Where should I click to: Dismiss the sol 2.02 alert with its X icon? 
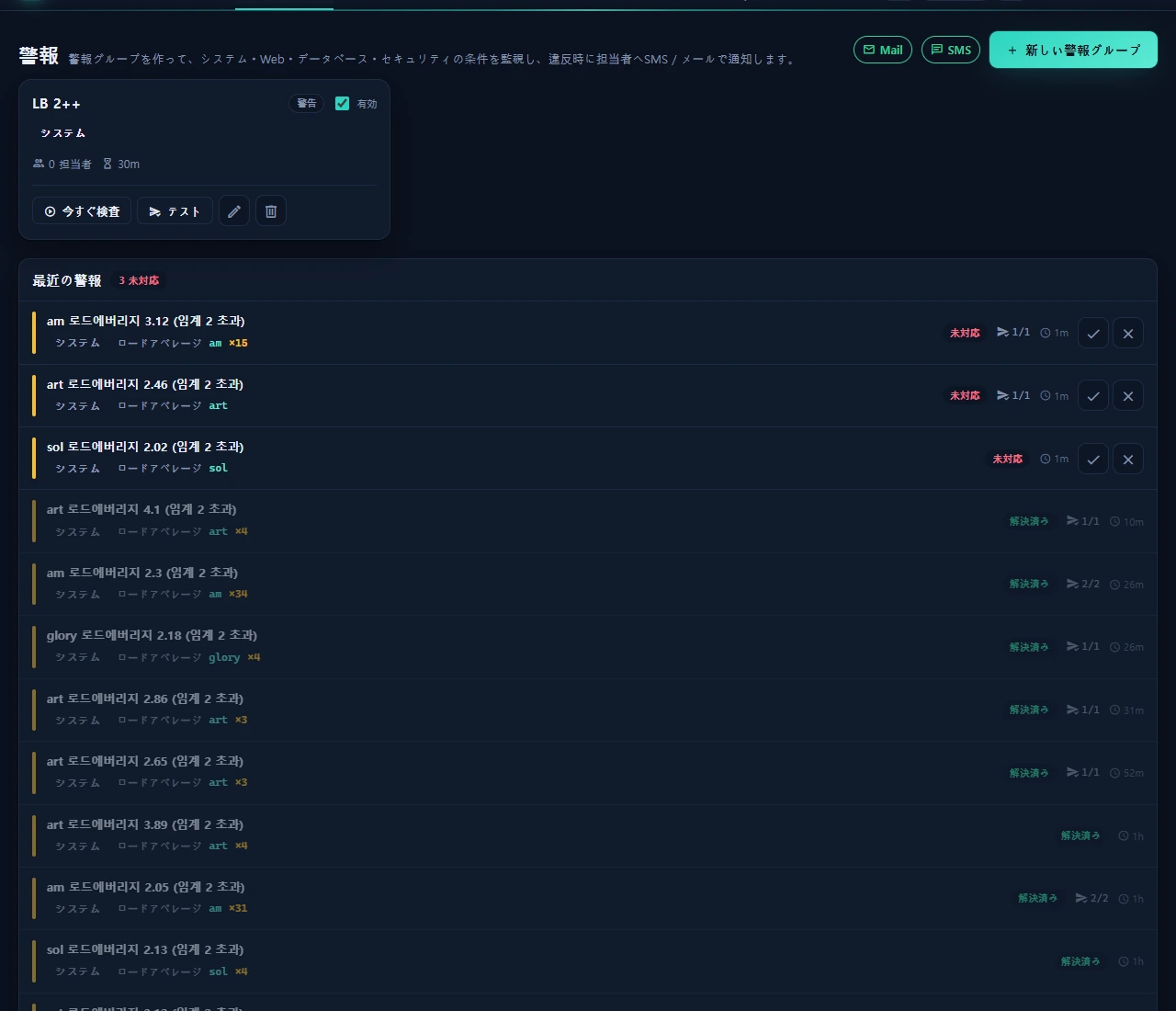(x=1128, y=459)
